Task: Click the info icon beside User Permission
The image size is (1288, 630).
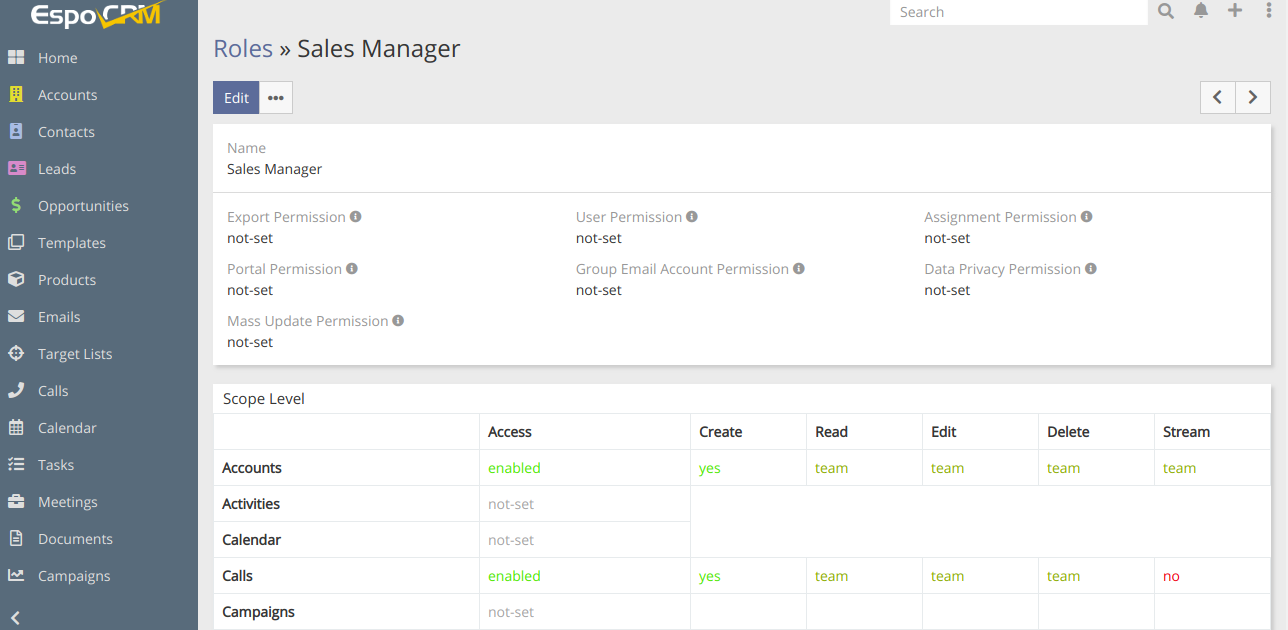Action: [x=692, y=217]
